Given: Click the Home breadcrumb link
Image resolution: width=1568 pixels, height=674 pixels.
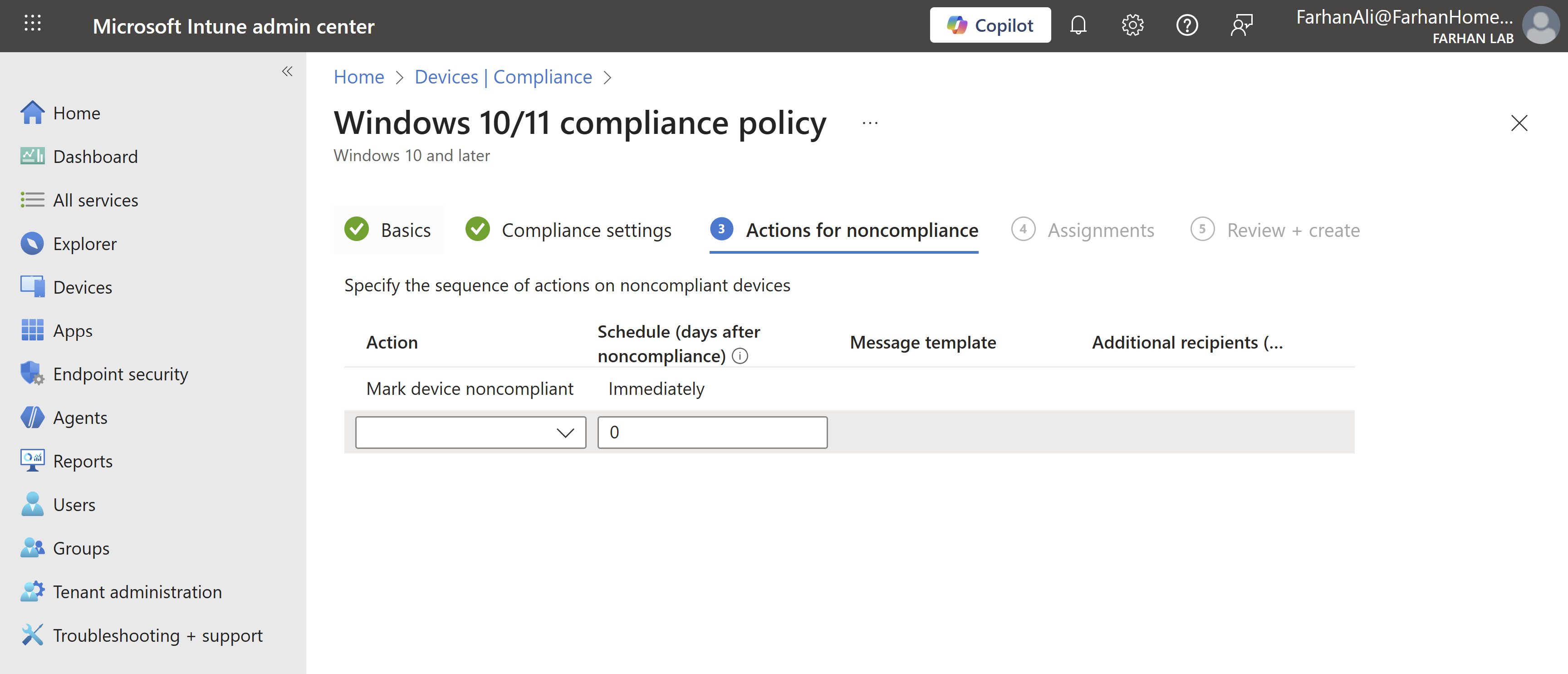Looking at the screenshot, I should click(x=358, y=77).
